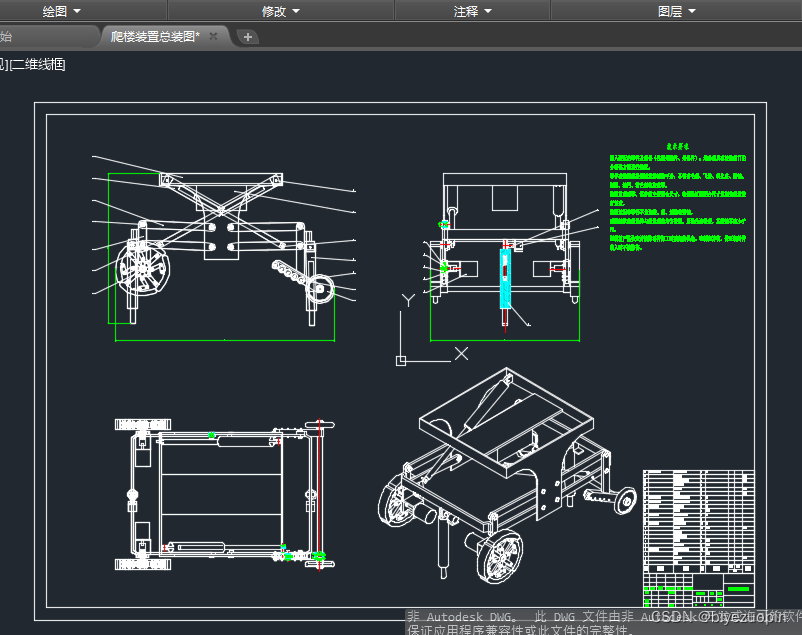Open a new drawing tab with plus button

(x=248, y=37)
